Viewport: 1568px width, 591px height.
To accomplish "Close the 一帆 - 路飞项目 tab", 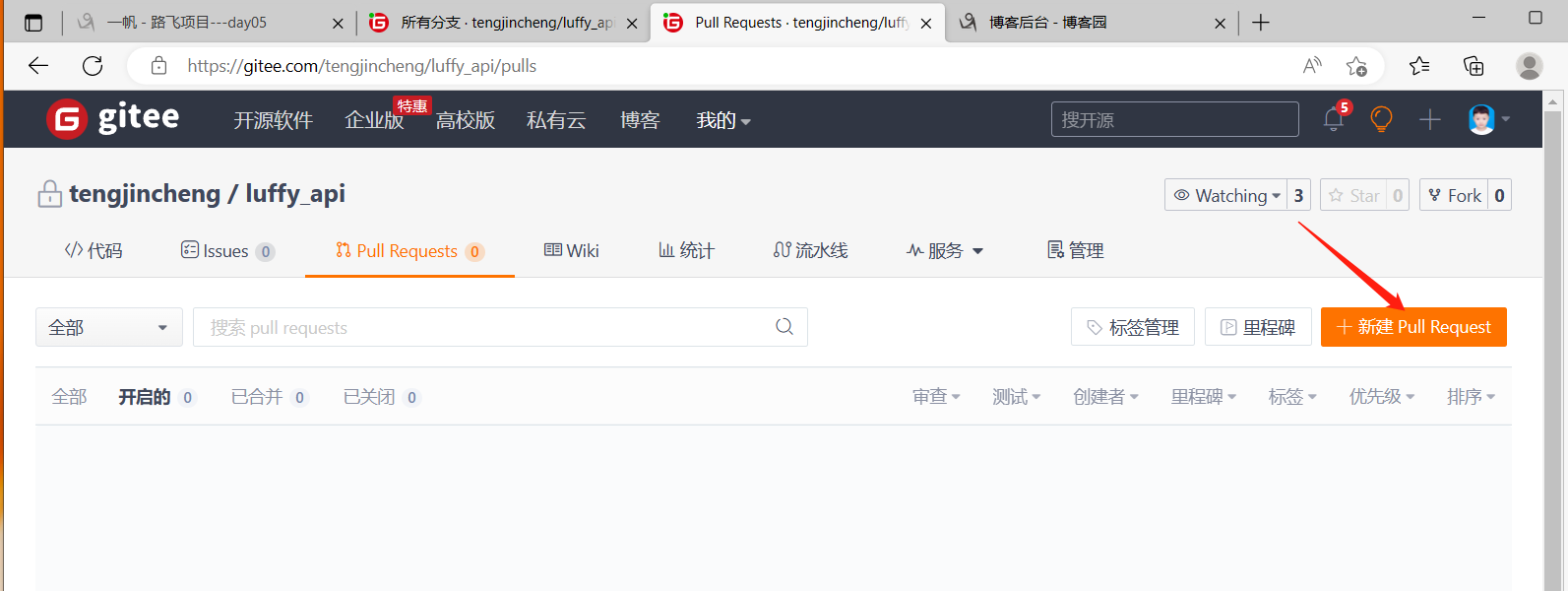I will tap(338, 24).
